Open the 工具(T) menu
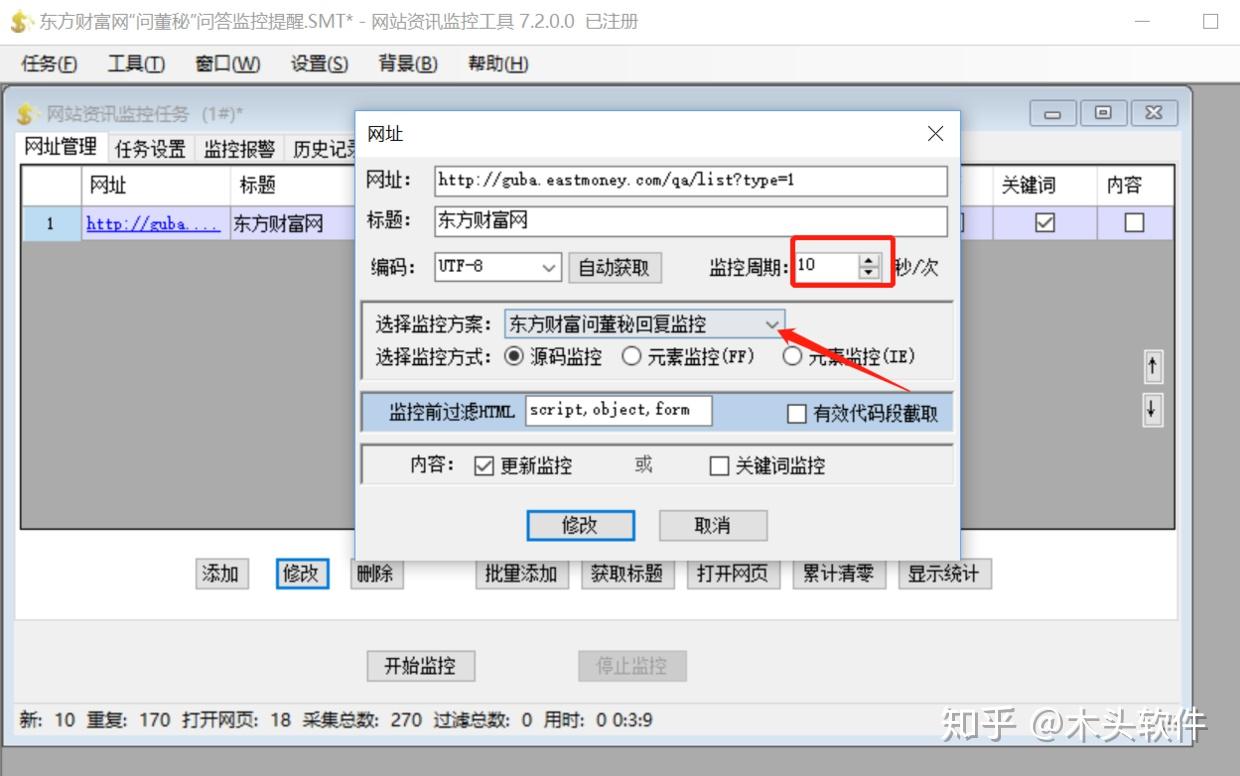The image size is (1240, 776). pos(136,64)
